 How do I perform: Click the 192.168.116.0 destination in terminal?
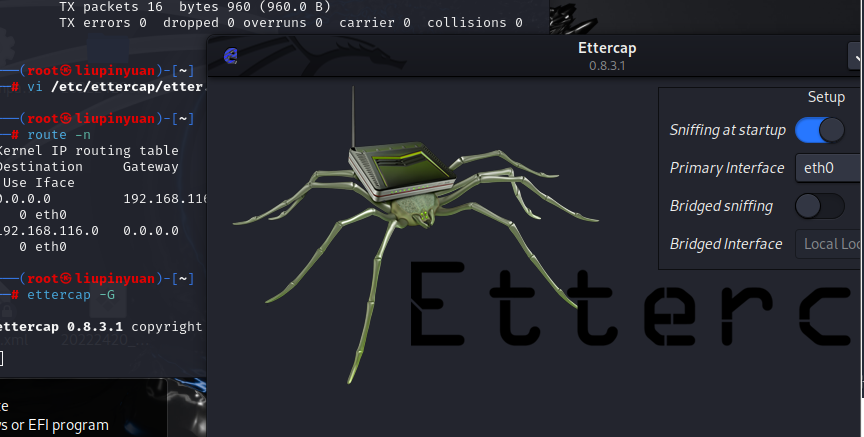point(50,231)
